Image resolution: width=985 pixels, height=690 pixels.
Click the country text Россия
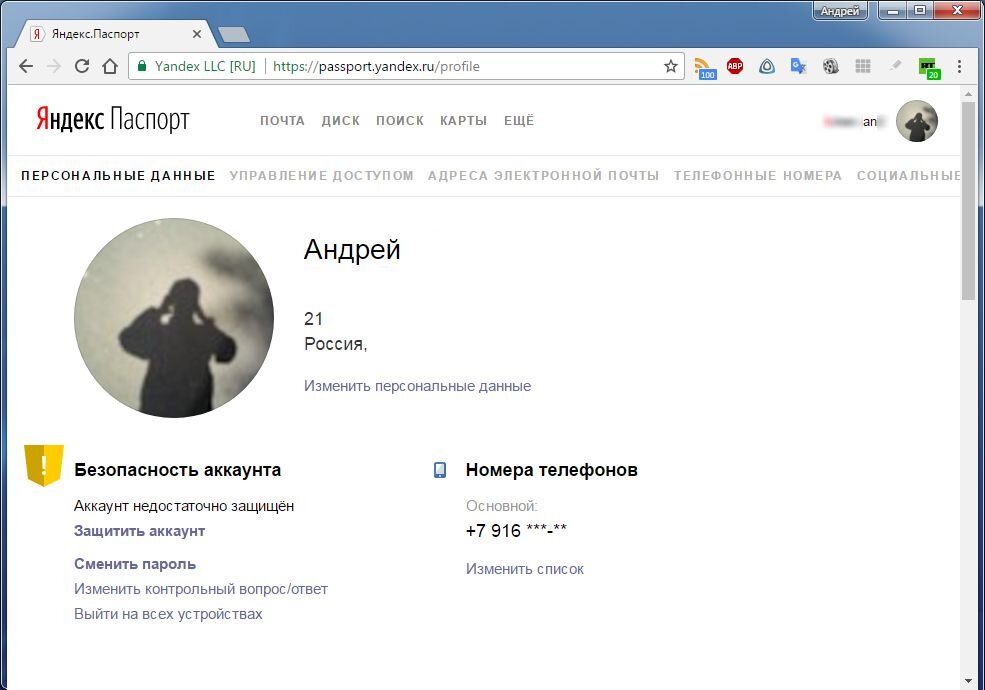click(x=335, y=344)
